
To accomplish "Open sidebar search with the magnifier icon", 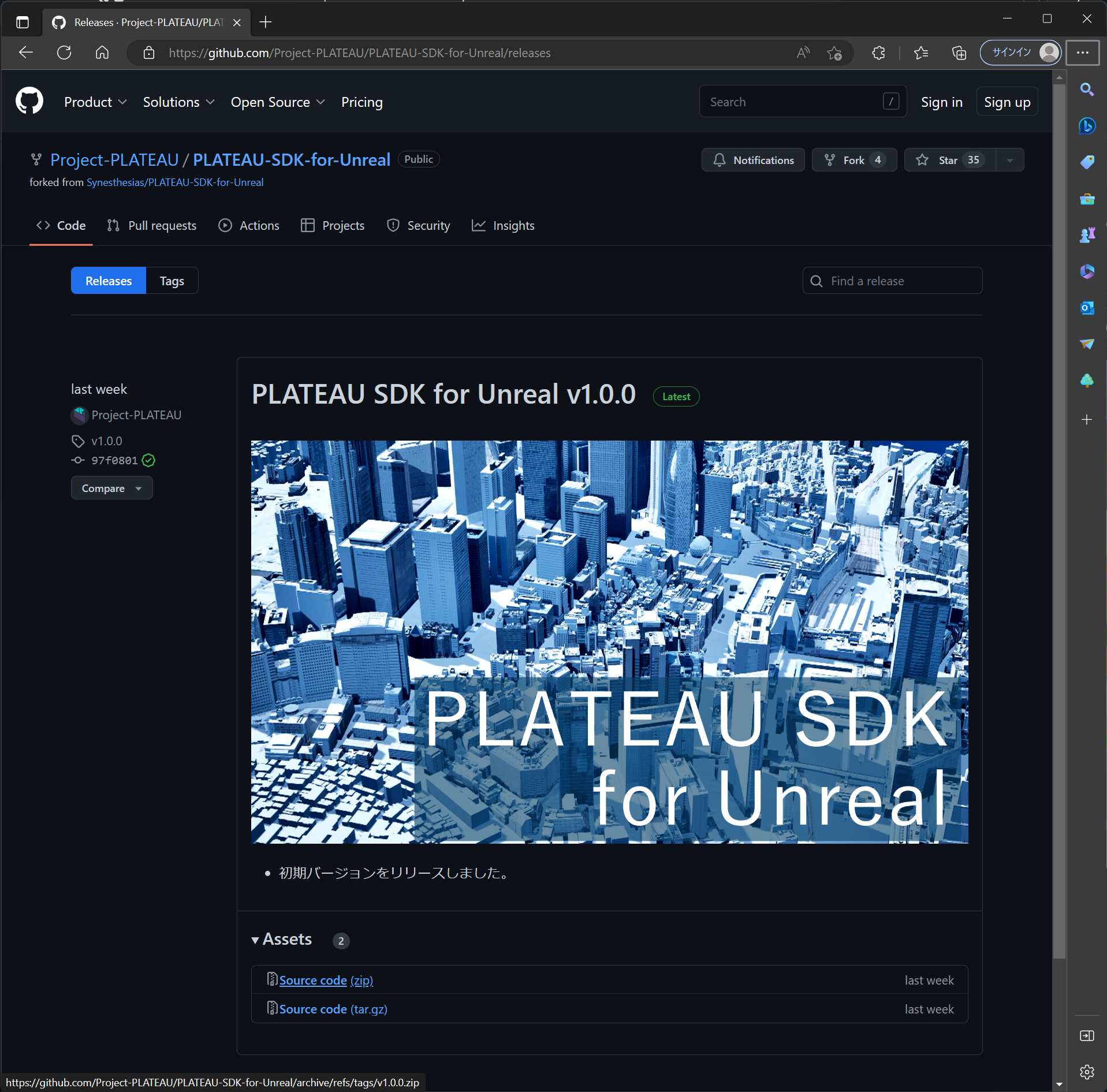I will point(1087,90).
